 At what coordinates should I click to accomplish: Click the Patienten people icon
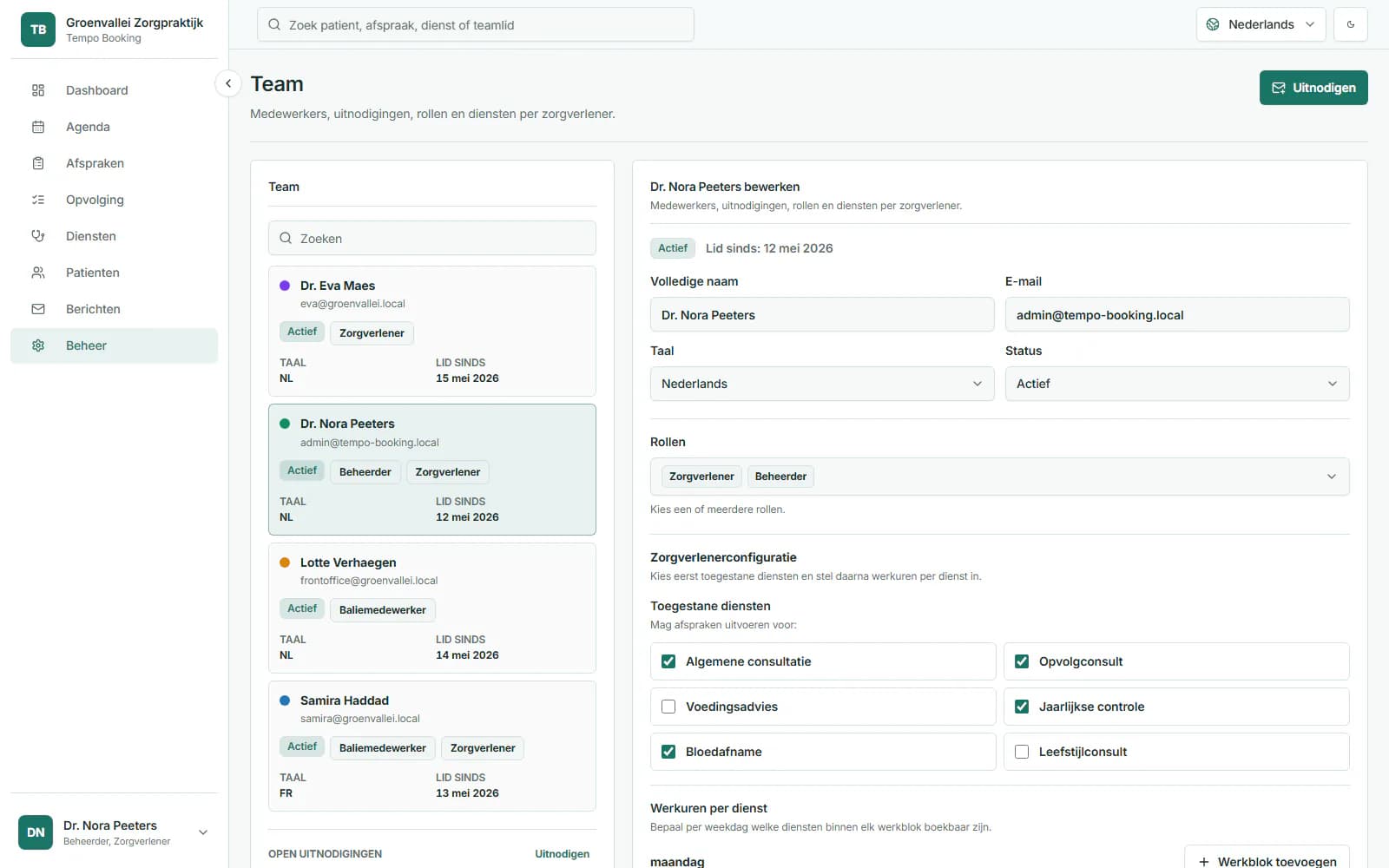click(x=38, y=273)
